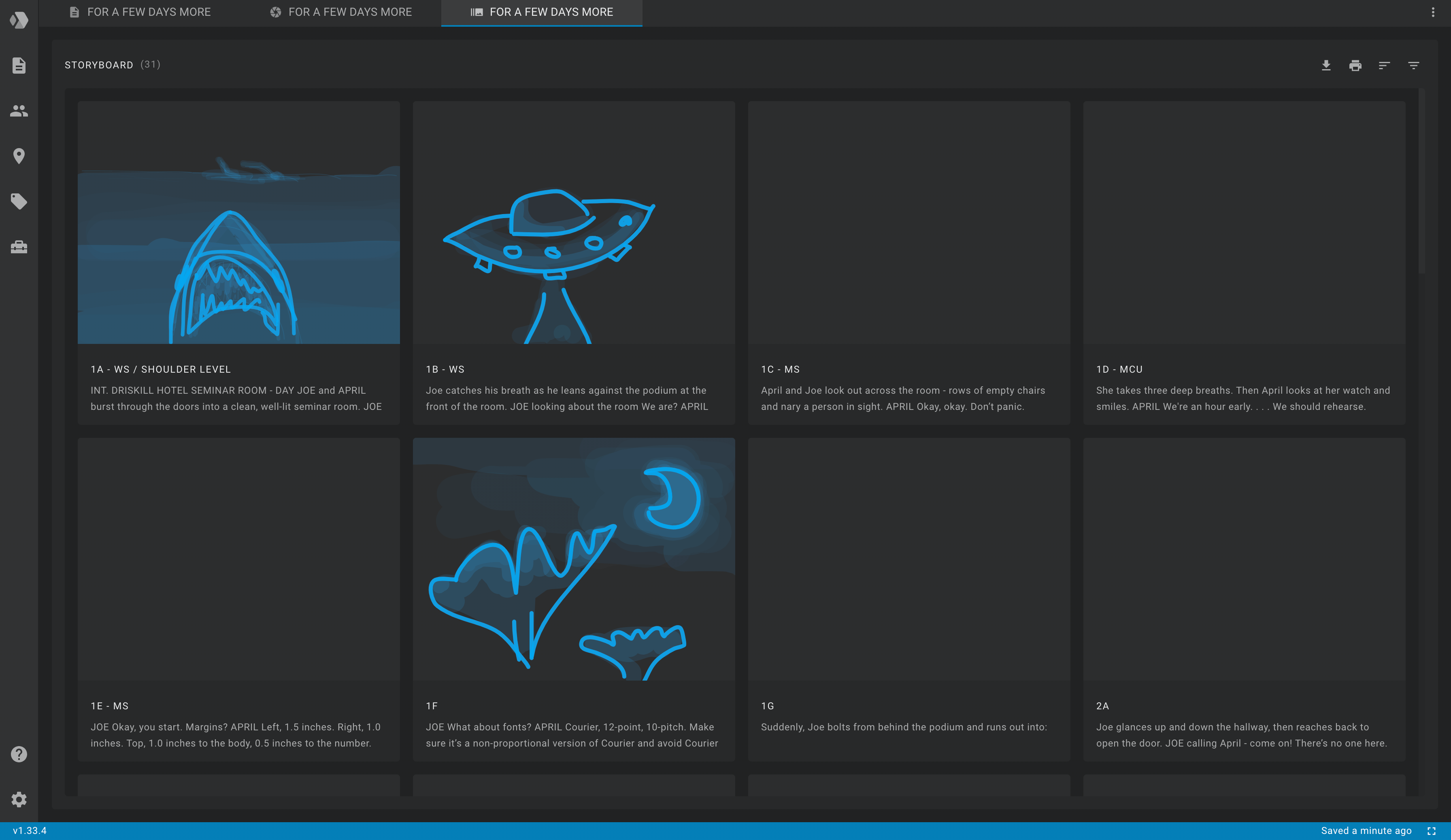Open the UFO sketch thumbnail in 1B
Image resolution: width=1451 pixels, height=840 pixels.
[x=574, y=223]
